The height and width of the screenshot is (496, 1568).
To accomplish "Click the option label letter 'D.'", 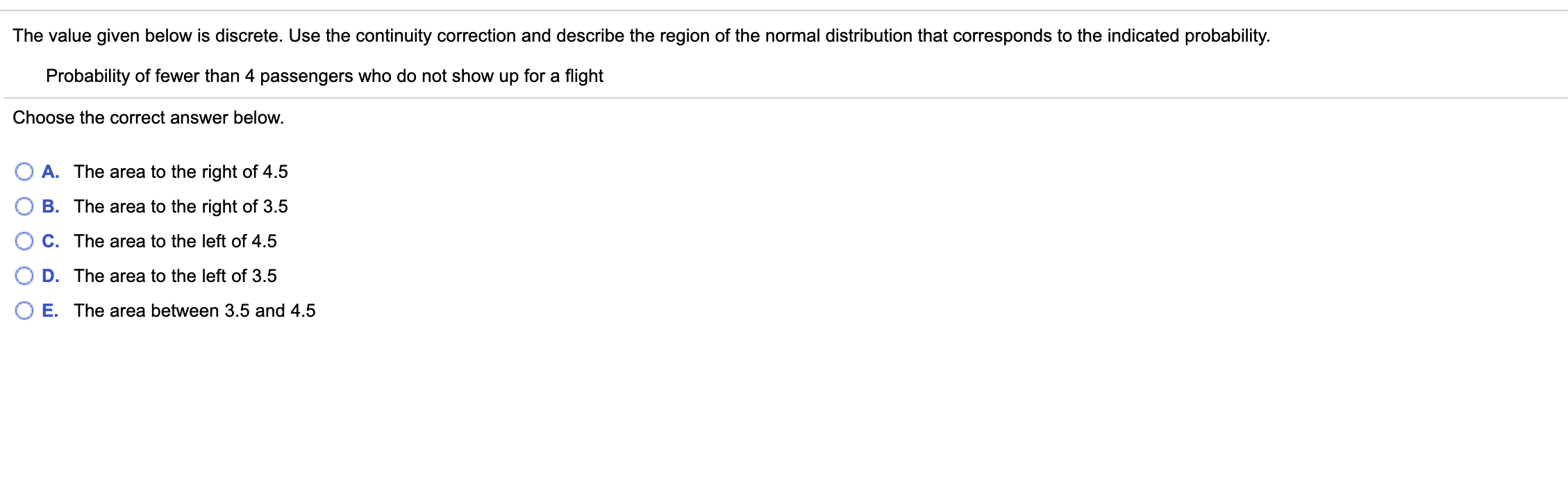I will 52,276.
